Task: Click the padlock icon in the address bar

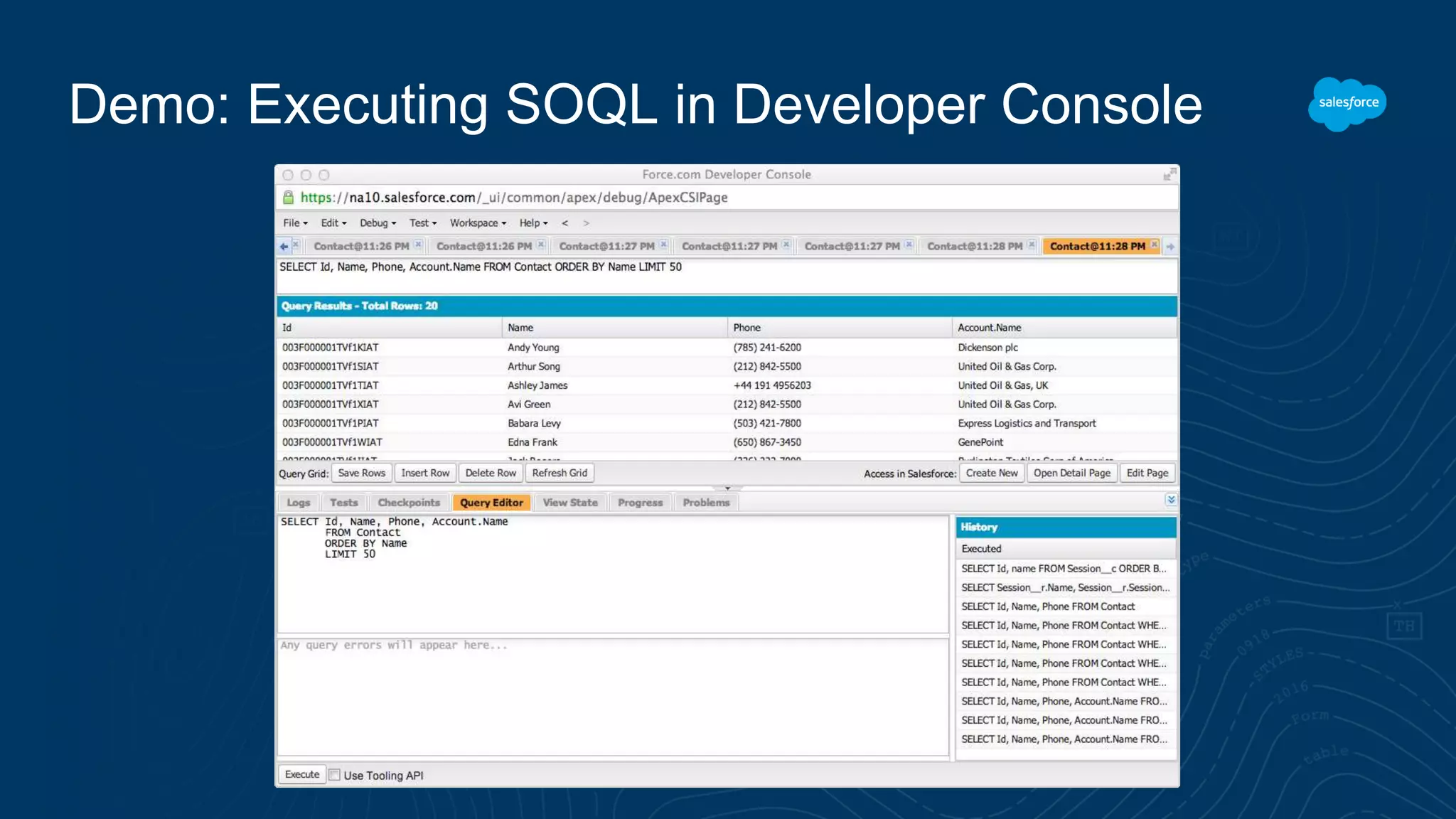Action: pyautogui.click(x=288, y=198)
